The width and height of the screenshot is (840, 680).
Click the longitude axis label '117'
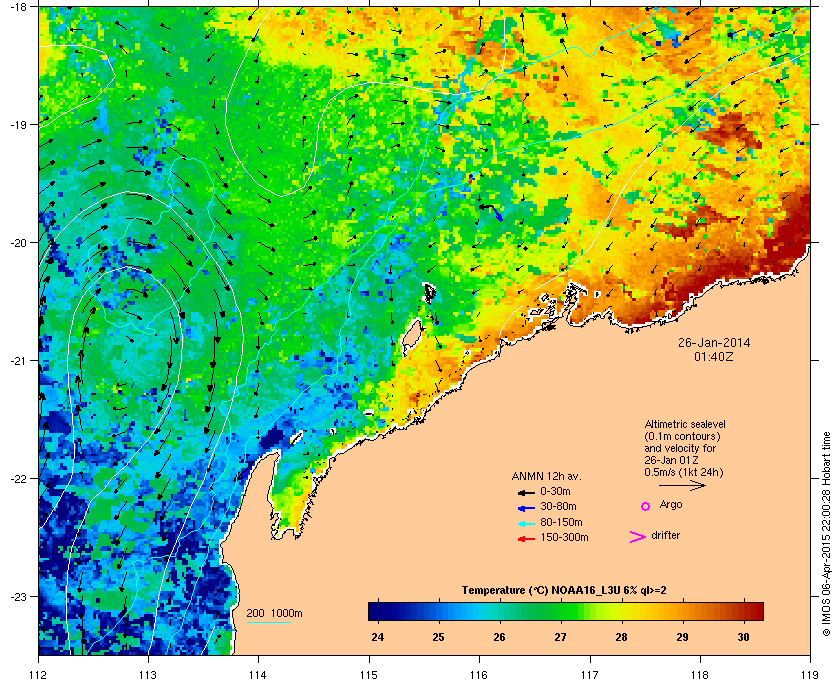click(x=589, y=674)
